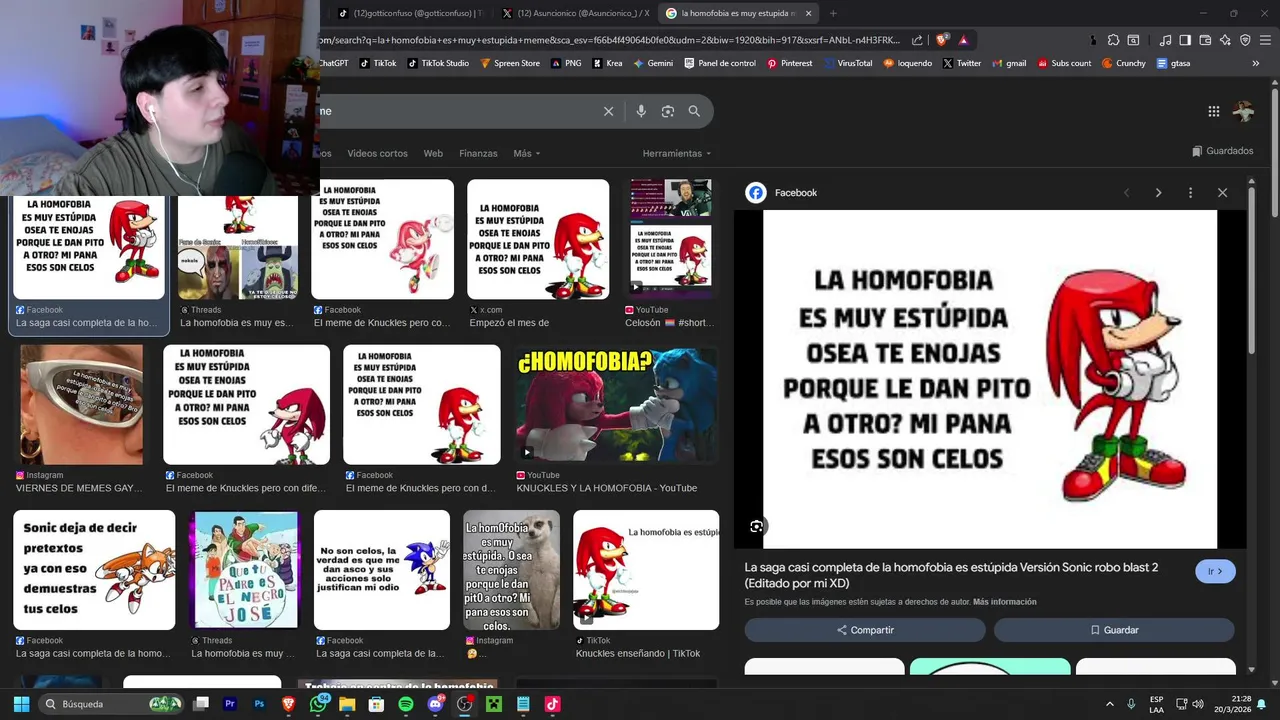
Task: Click the taskbar Búsqueda search box
Action: (112, 704)
